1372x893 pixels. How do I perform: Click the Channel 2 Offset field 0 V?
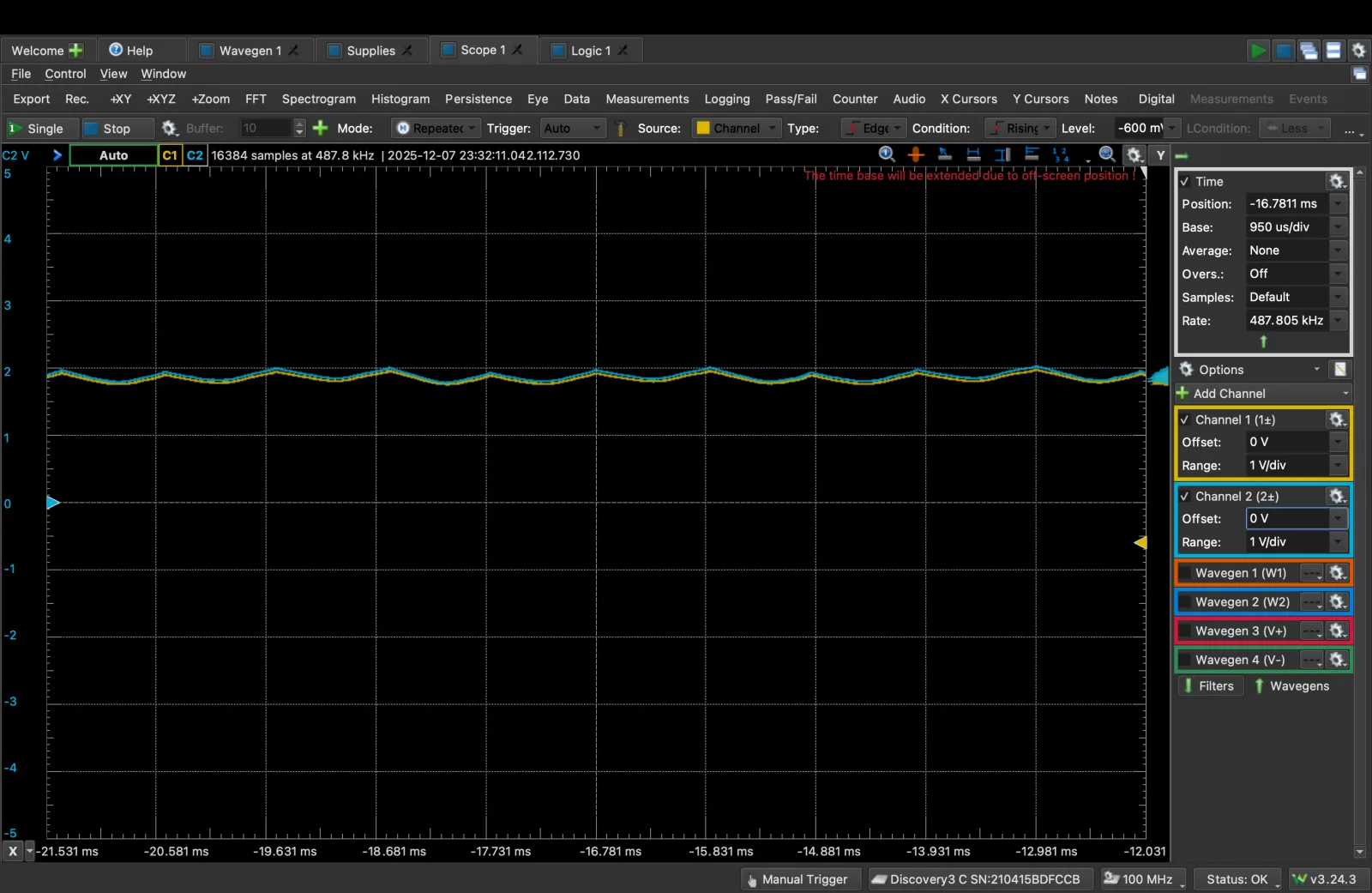point(1287,518)
